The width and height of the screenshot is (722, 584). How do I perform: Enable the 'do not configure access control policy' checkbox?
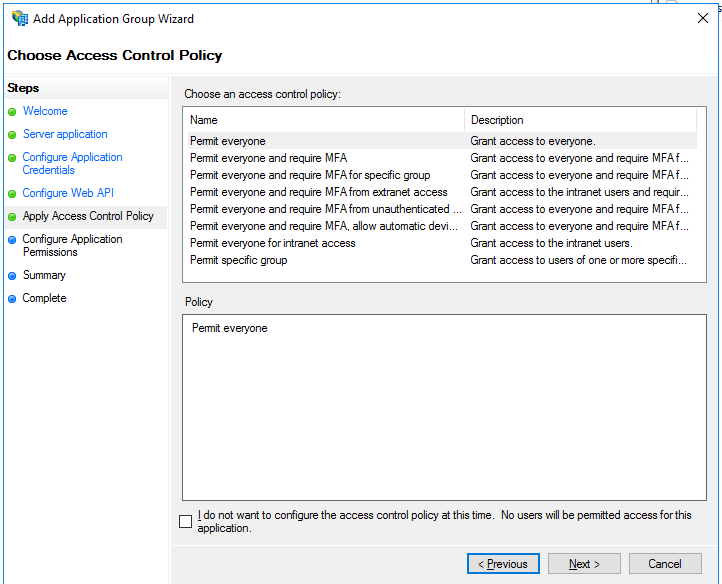(x=185, y=521)
